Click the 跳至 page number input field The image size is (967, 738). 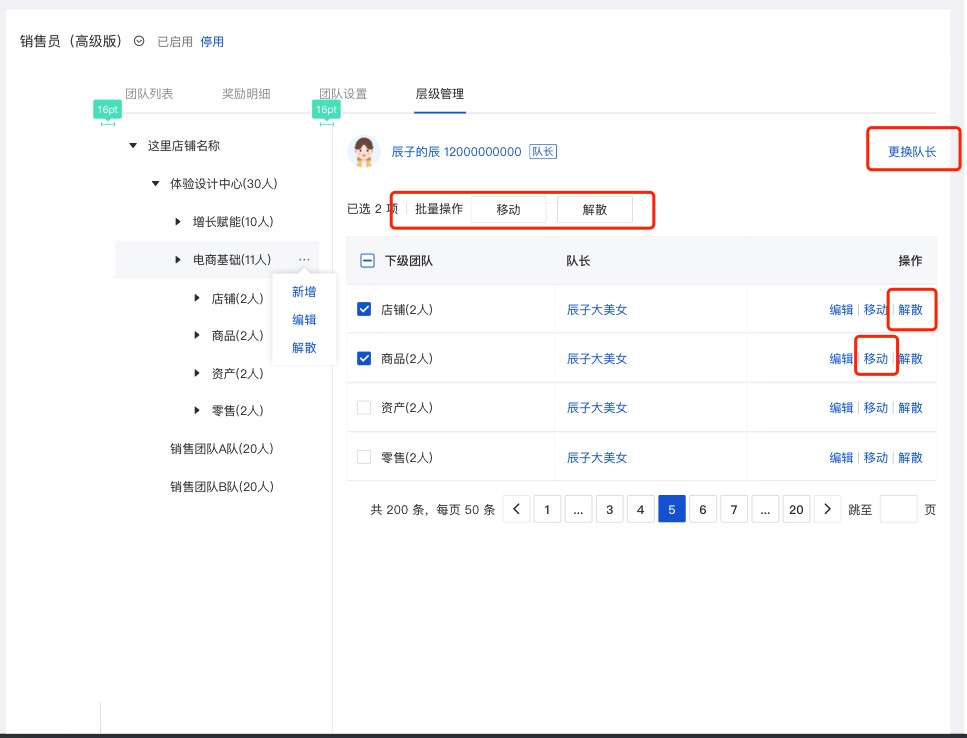click(897, 510)
